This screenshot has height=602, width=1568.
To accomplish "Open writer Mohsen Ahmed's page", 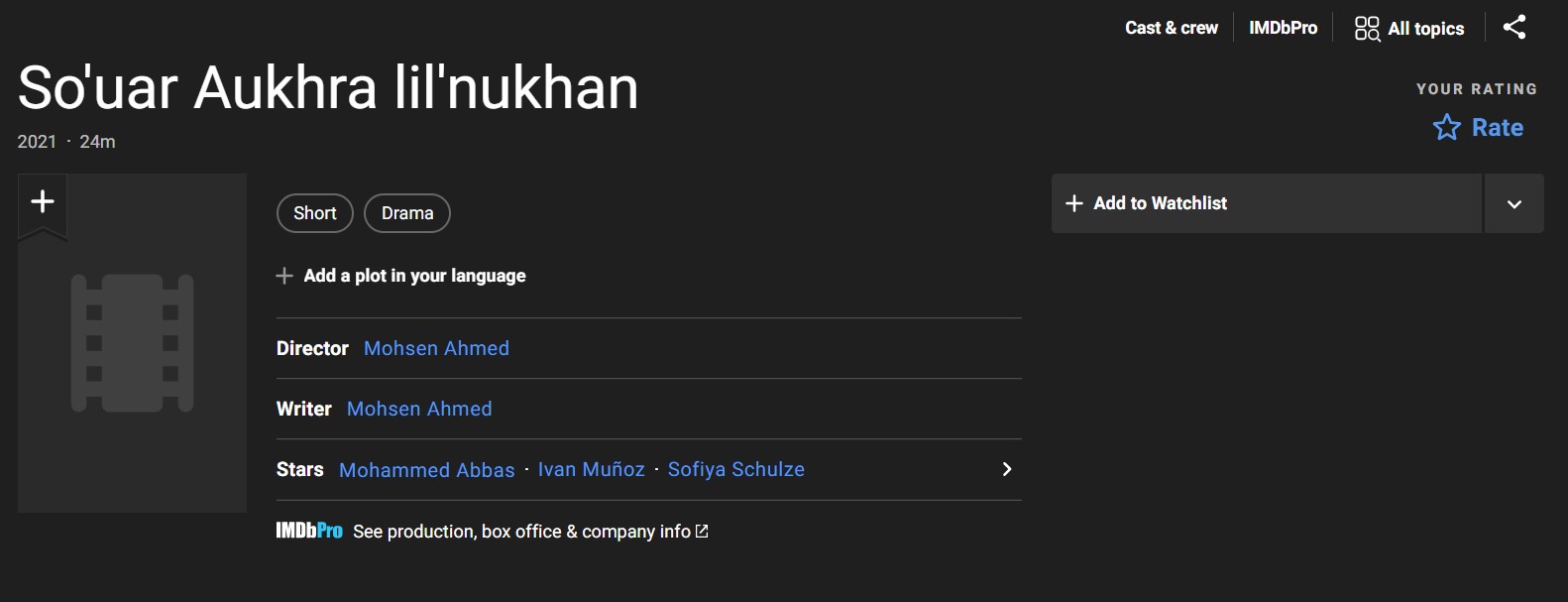I will coord(419,409).
